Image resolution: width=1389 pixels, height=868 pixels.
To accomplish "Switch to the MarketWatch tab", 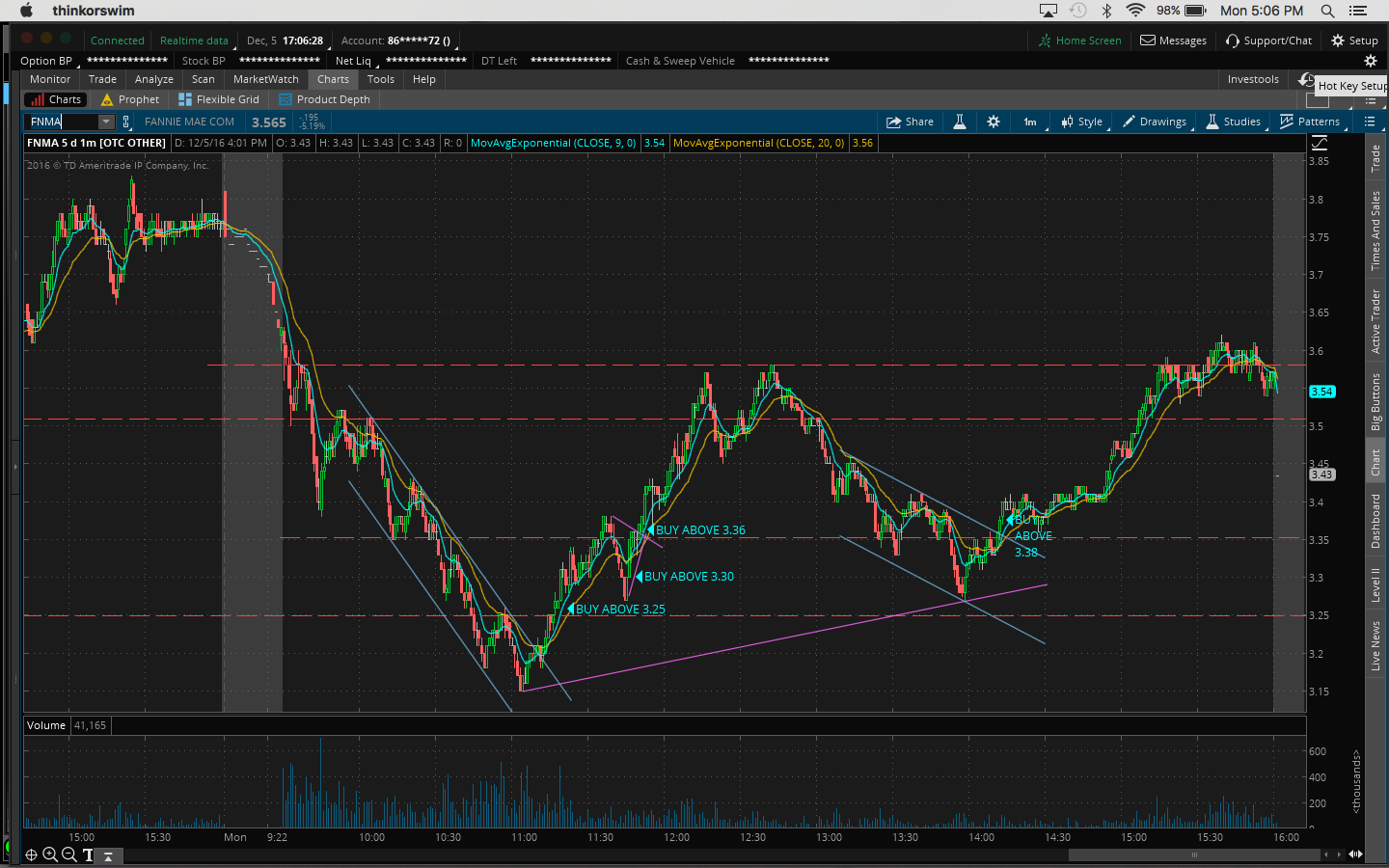I will pyautogui.click(x=265, y=79).
